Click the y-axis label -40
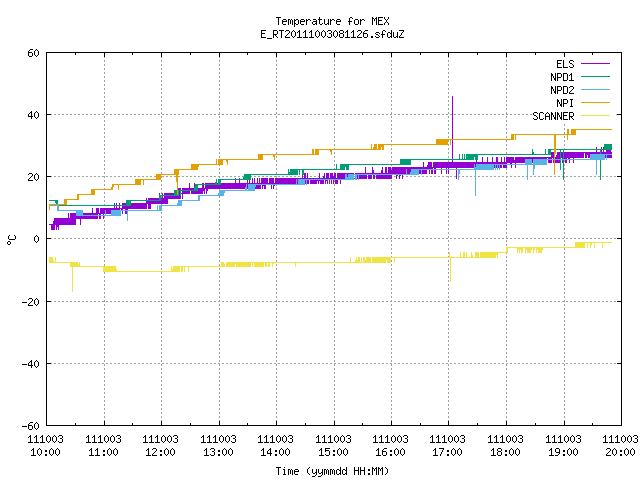Viewport: 640px width, 480px height. [x=31, y=364]
